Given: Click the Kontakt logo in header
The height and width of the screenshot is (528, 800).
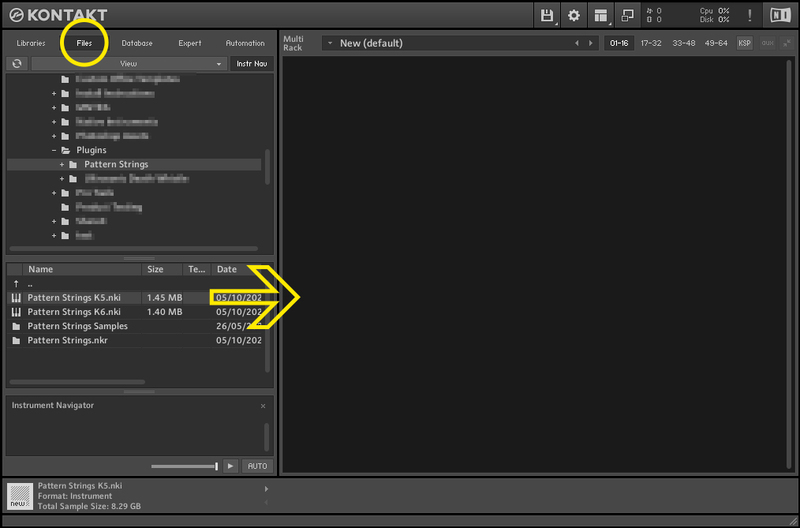Looking at the screenshot, I should click(58, 15).
